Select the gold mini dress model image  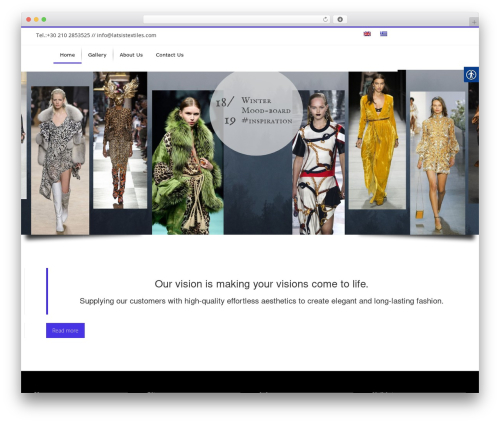click(437, 163)
